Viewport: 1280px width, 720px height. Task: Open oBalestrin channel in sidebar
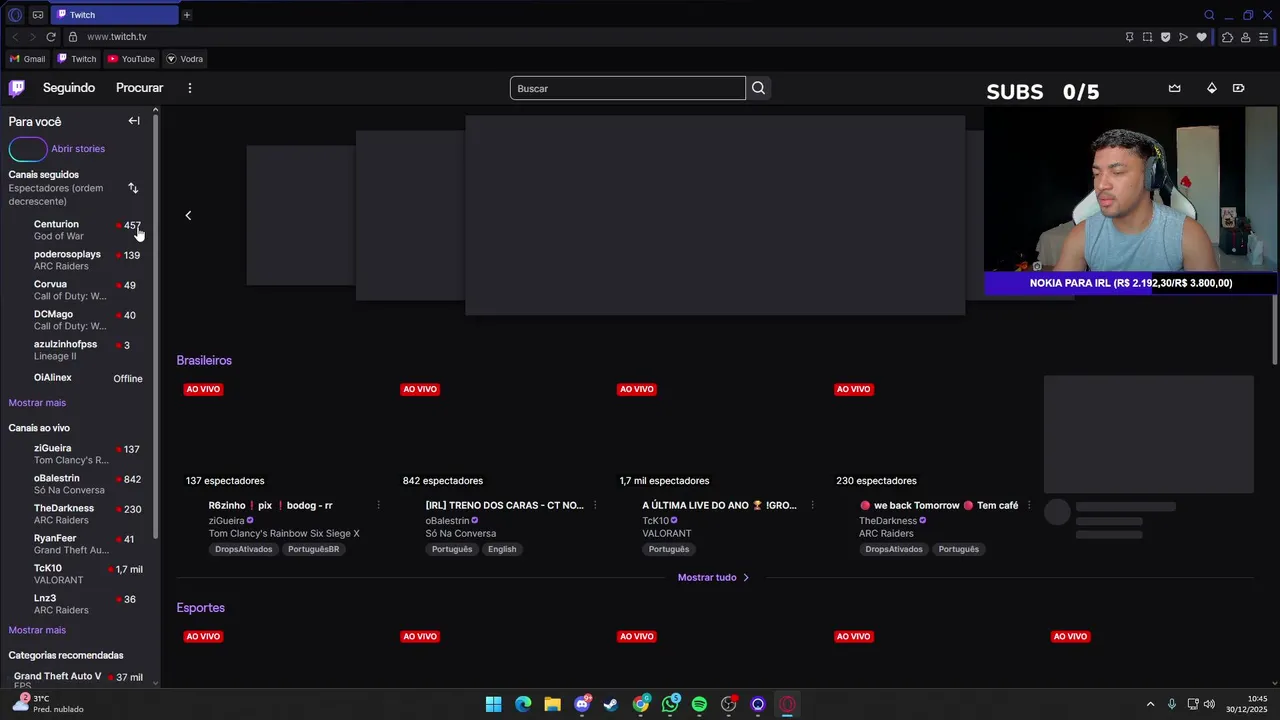coord(78,484)
